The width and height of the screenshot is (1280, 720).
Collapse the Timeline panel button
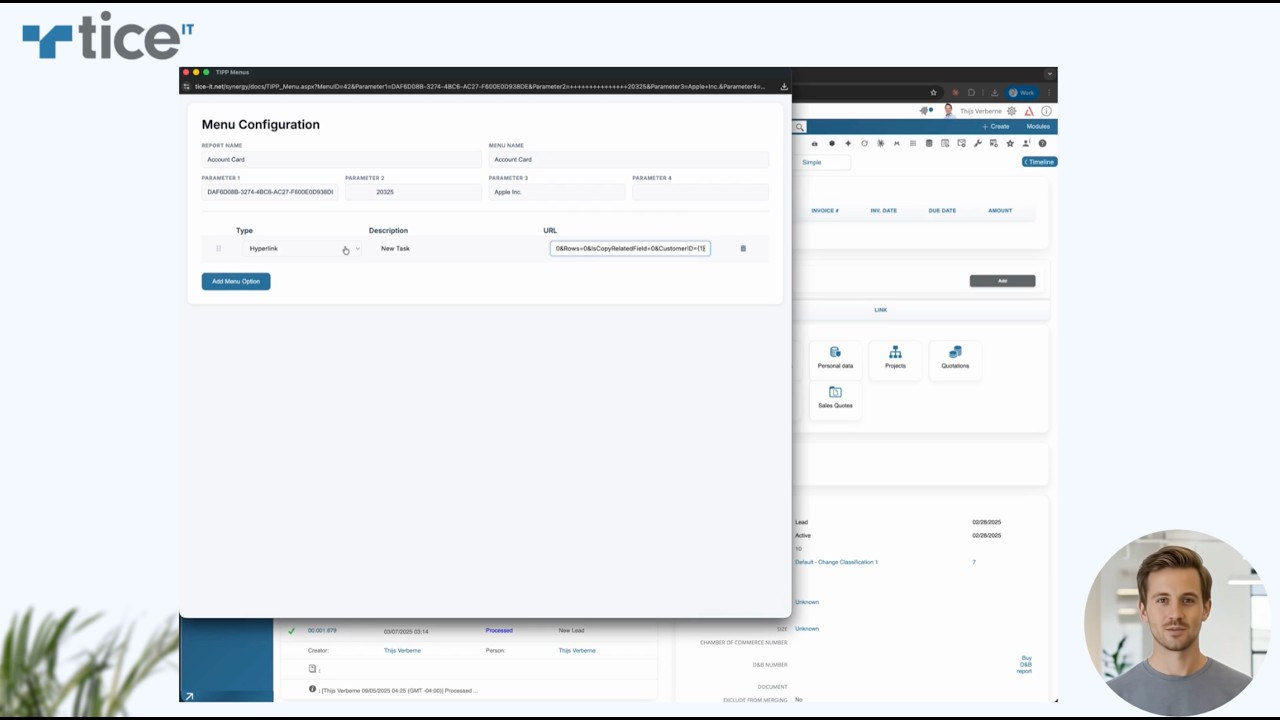pyautogui.click(x=1039, y=162)
